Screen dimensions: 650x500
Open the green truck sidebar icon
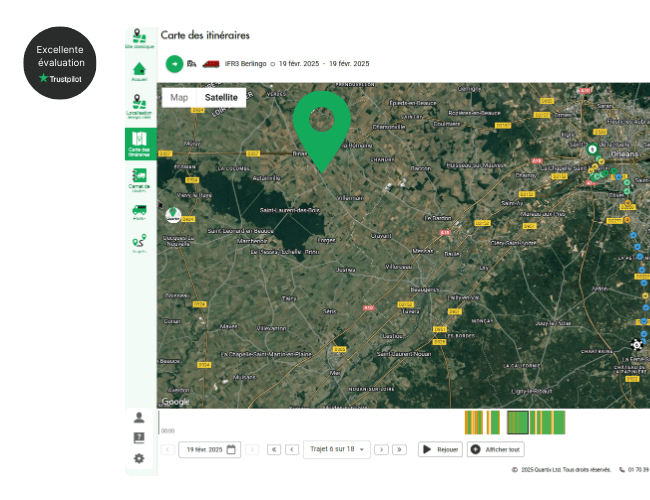[x=139, y=212]
